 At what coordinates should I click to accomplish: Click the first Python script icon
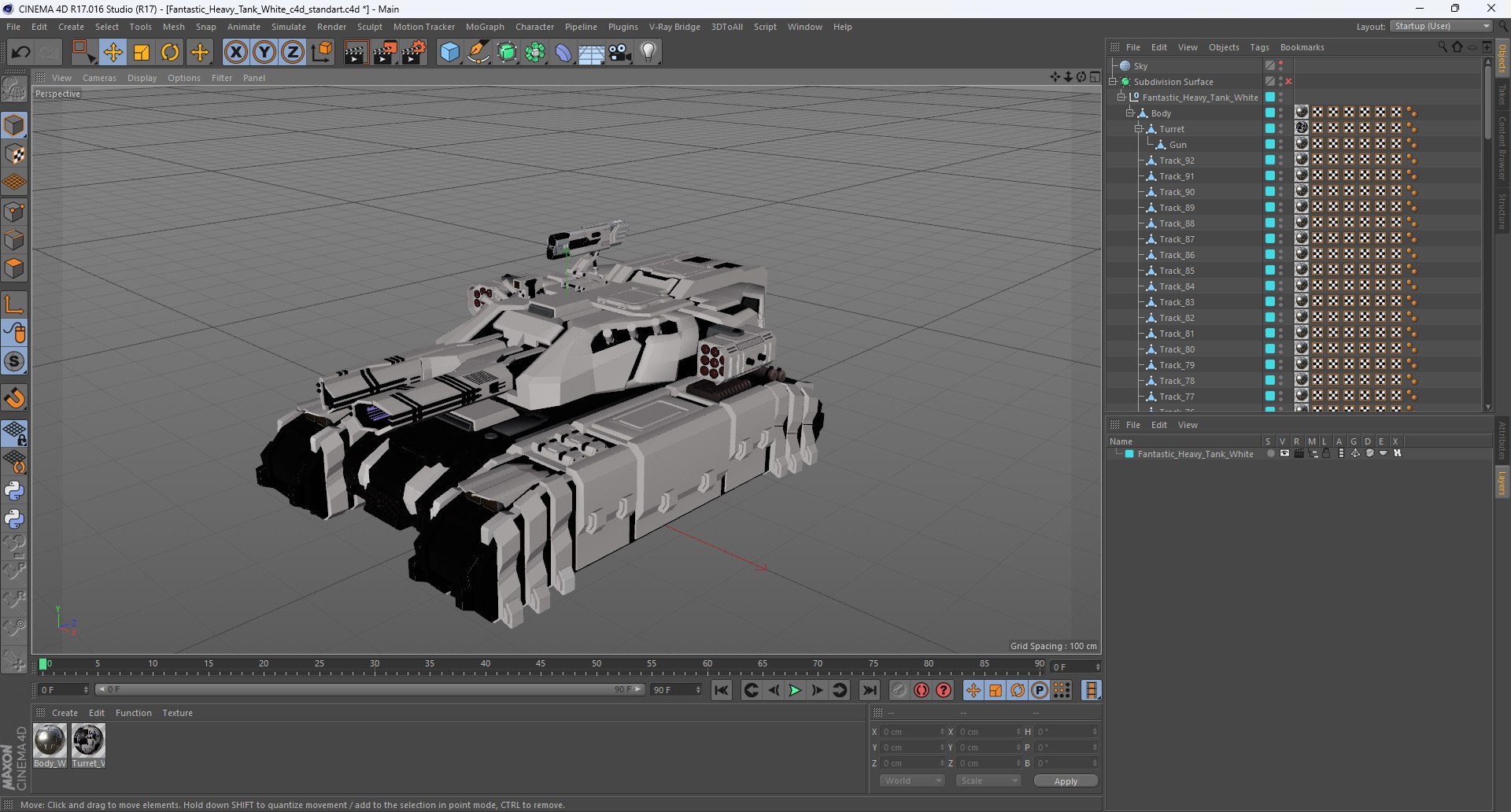[x=15, y=491]
